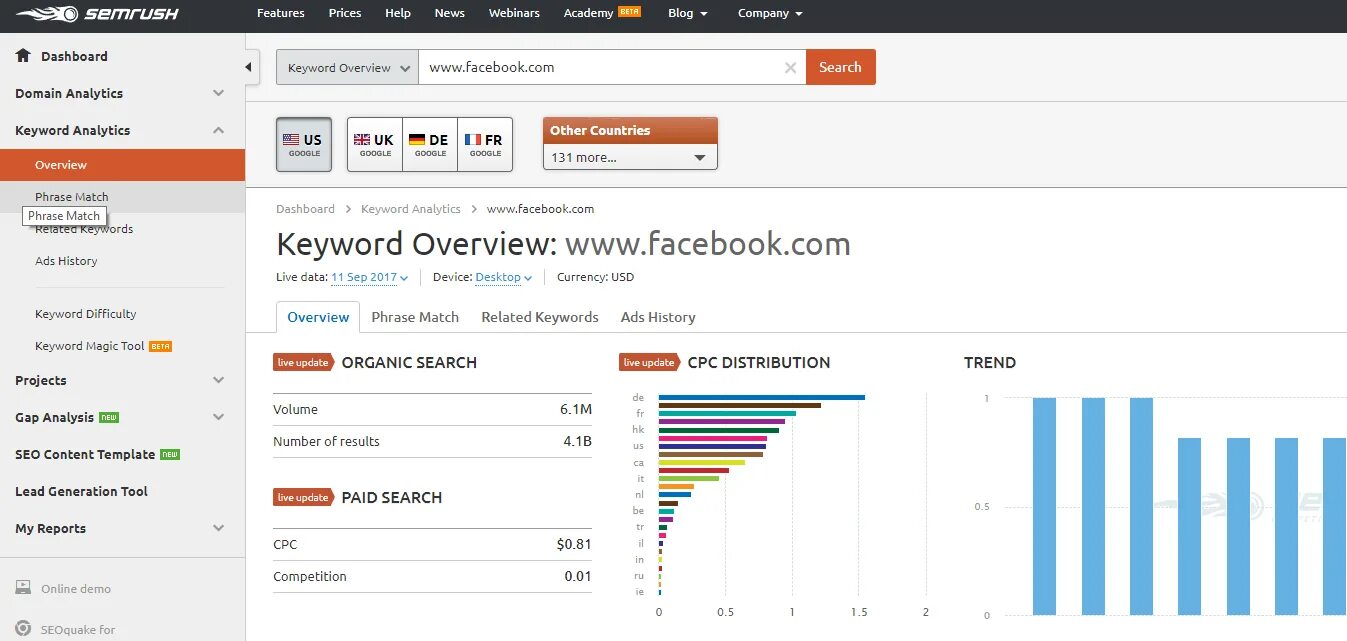Select the US Google database flag
1347x641 pixels.
pos(304,145)
